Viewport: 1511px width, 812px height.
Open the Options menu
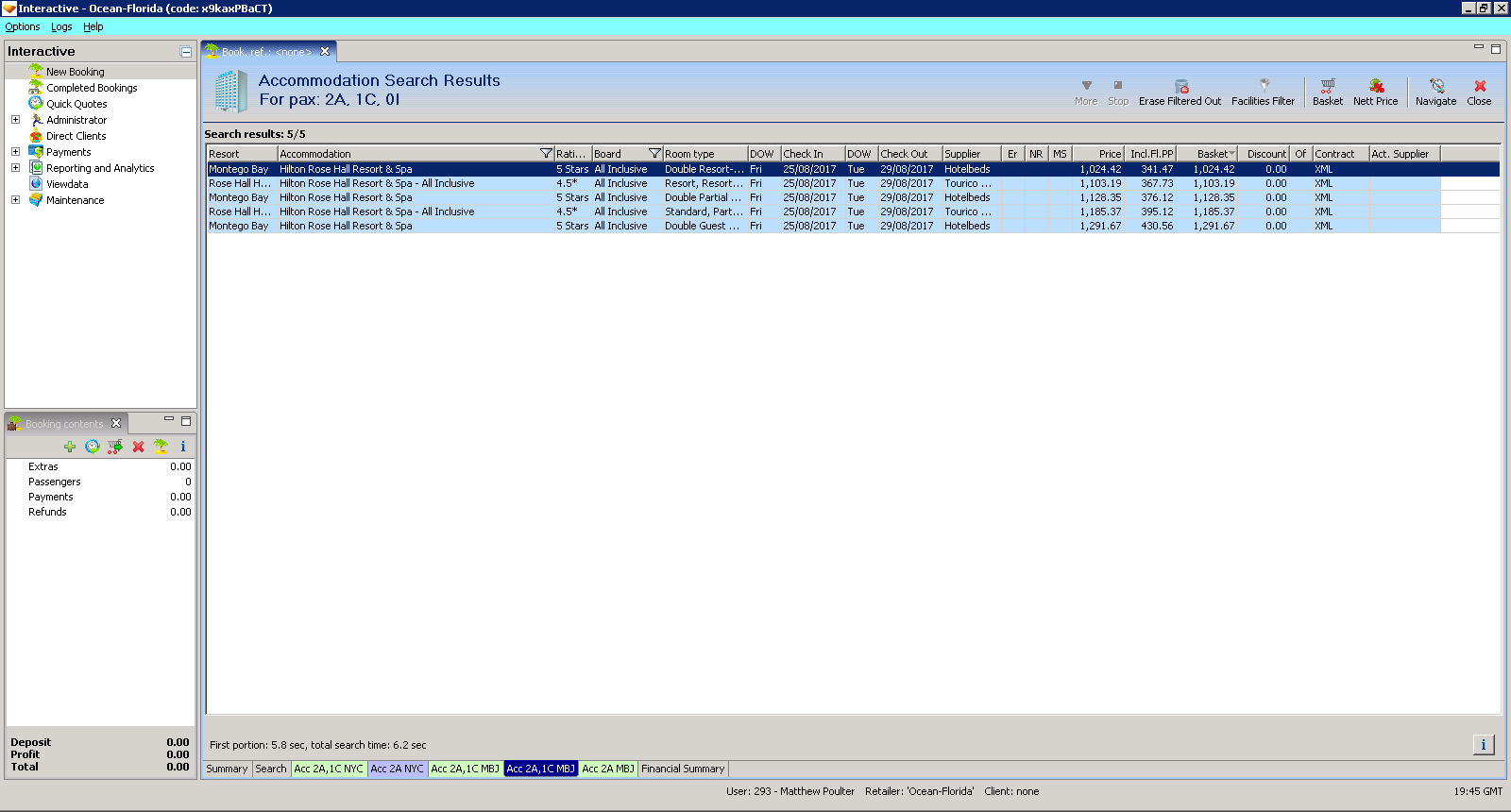coord(23,26)
